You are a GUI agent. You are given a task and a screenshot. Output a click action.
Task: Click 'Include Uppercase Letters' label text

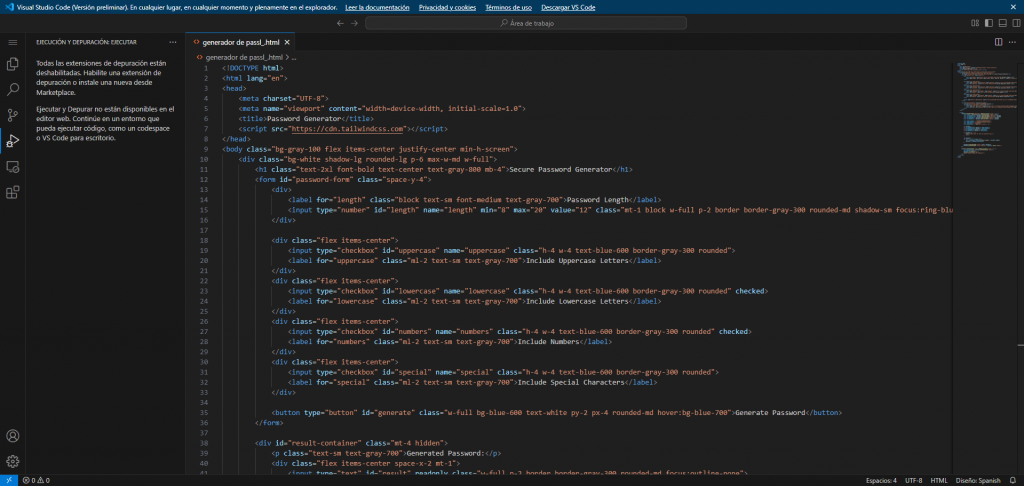(578, 261)
